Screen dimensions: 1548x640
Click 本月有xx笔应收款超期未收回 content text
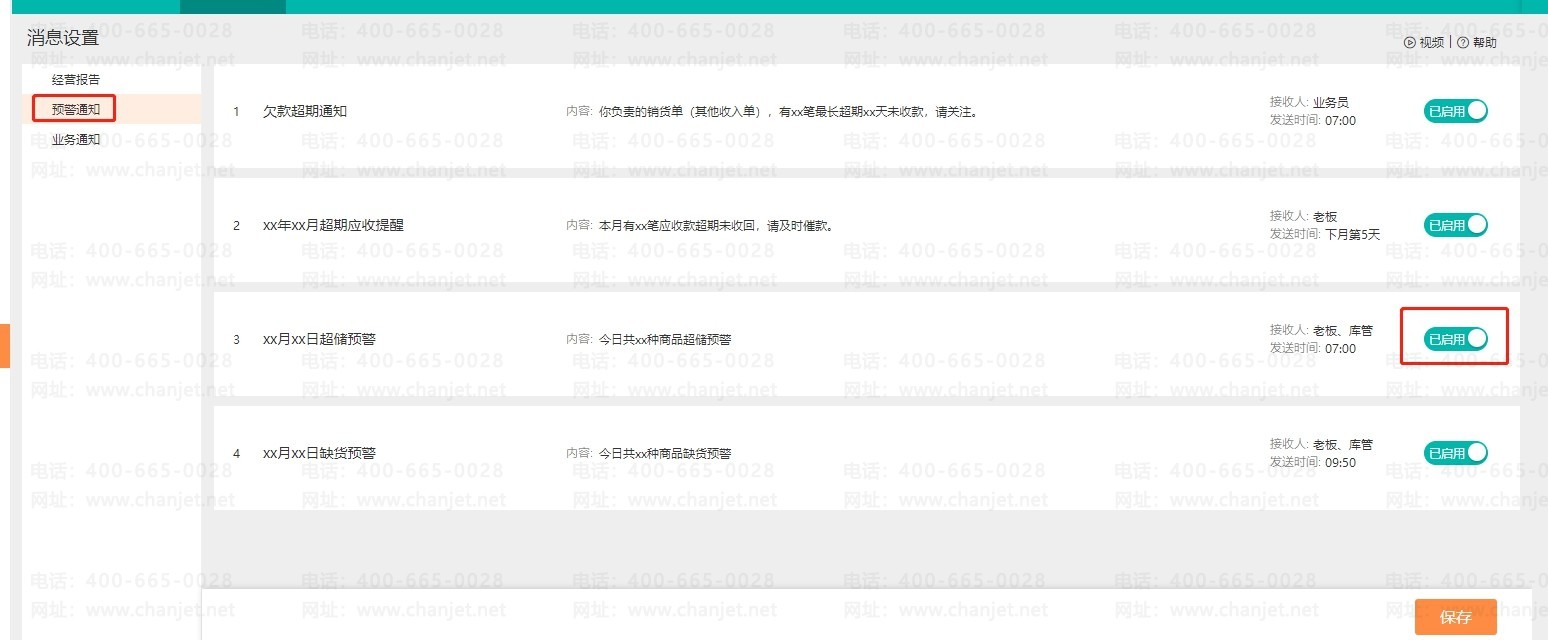716,226
